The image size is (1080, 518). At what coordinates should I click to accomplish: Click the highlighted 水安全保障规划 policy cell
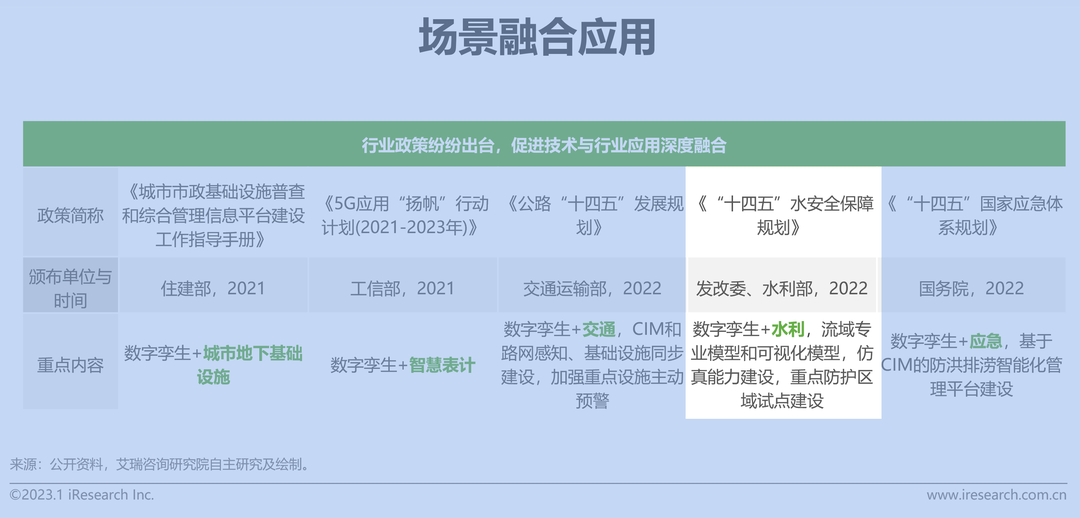click(782, 215)
